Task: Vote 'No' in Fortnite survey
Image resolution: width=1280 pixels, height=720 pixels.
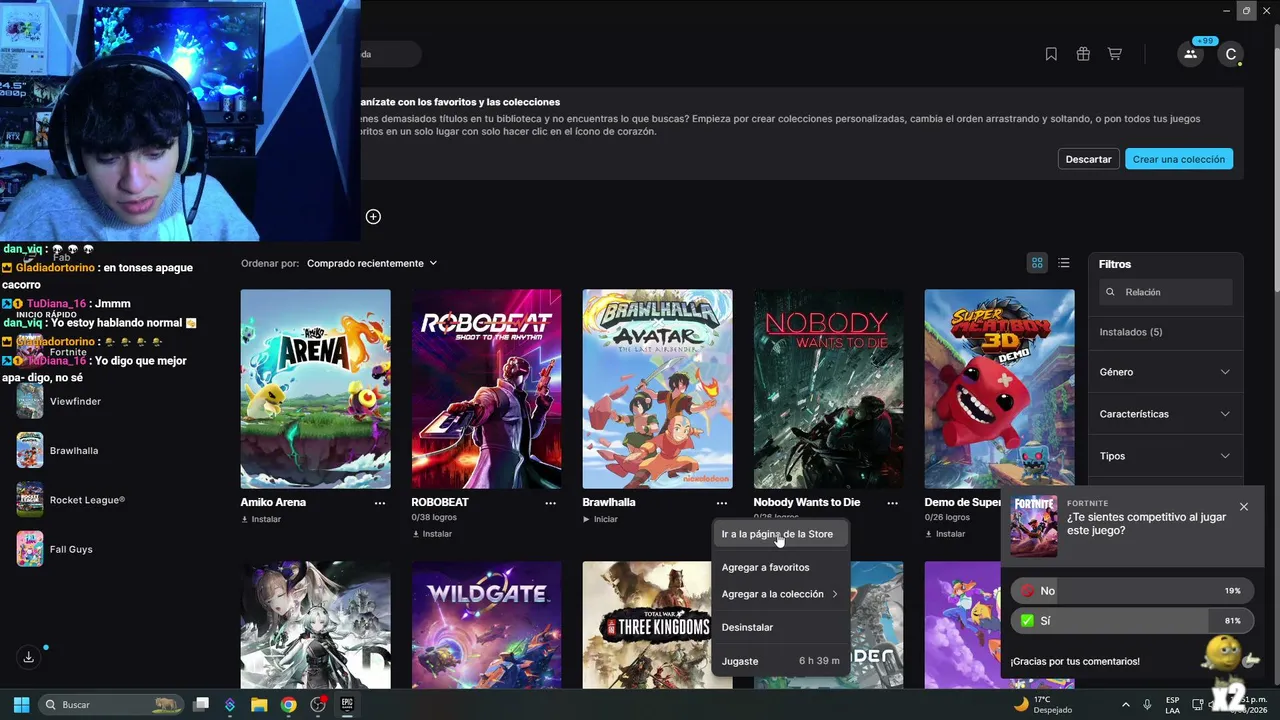Action: click(1131, 591)
